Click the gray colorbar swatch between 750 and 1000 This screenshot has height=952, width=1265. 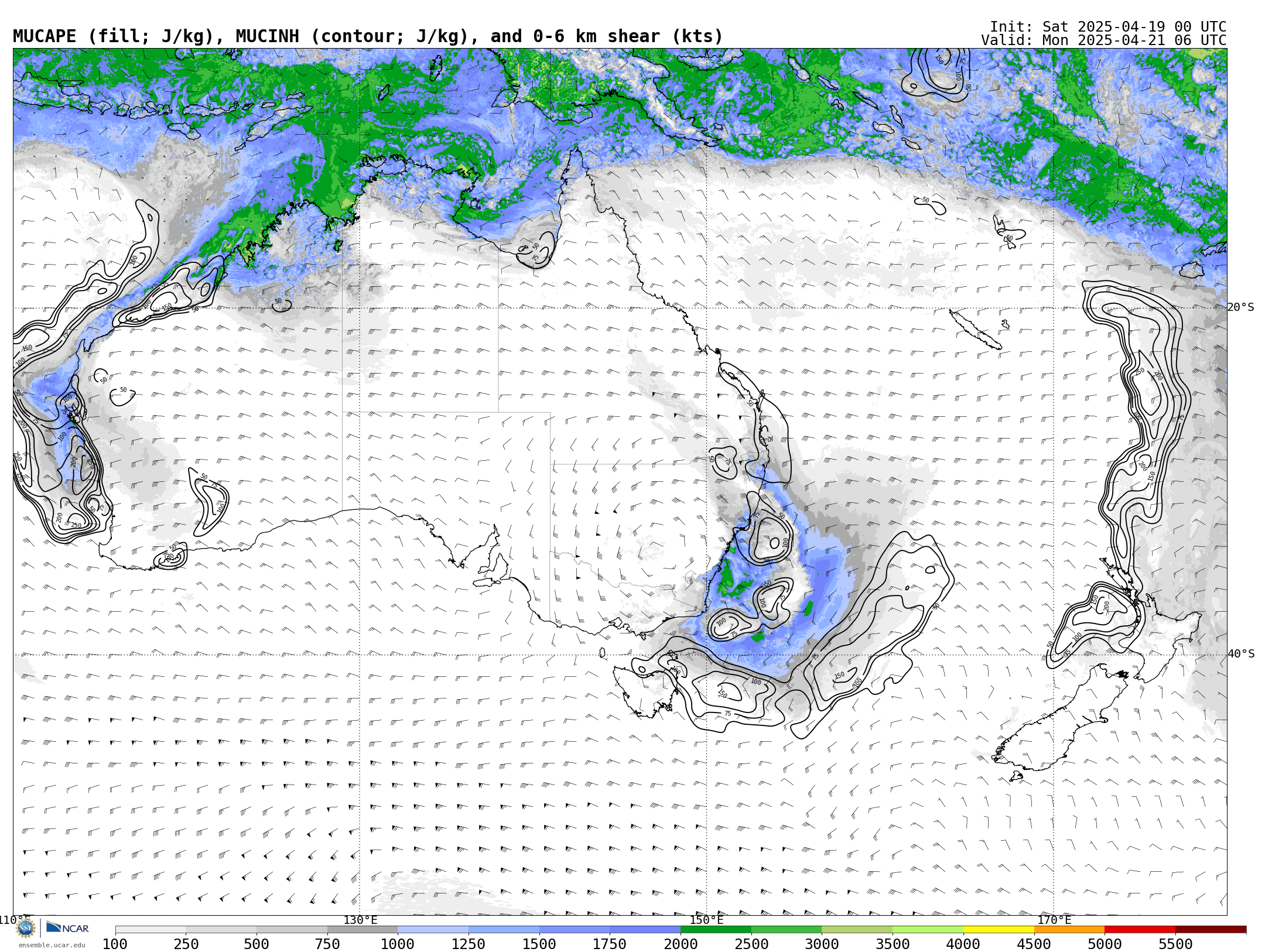pyautogui.click(x=363, y=930)
